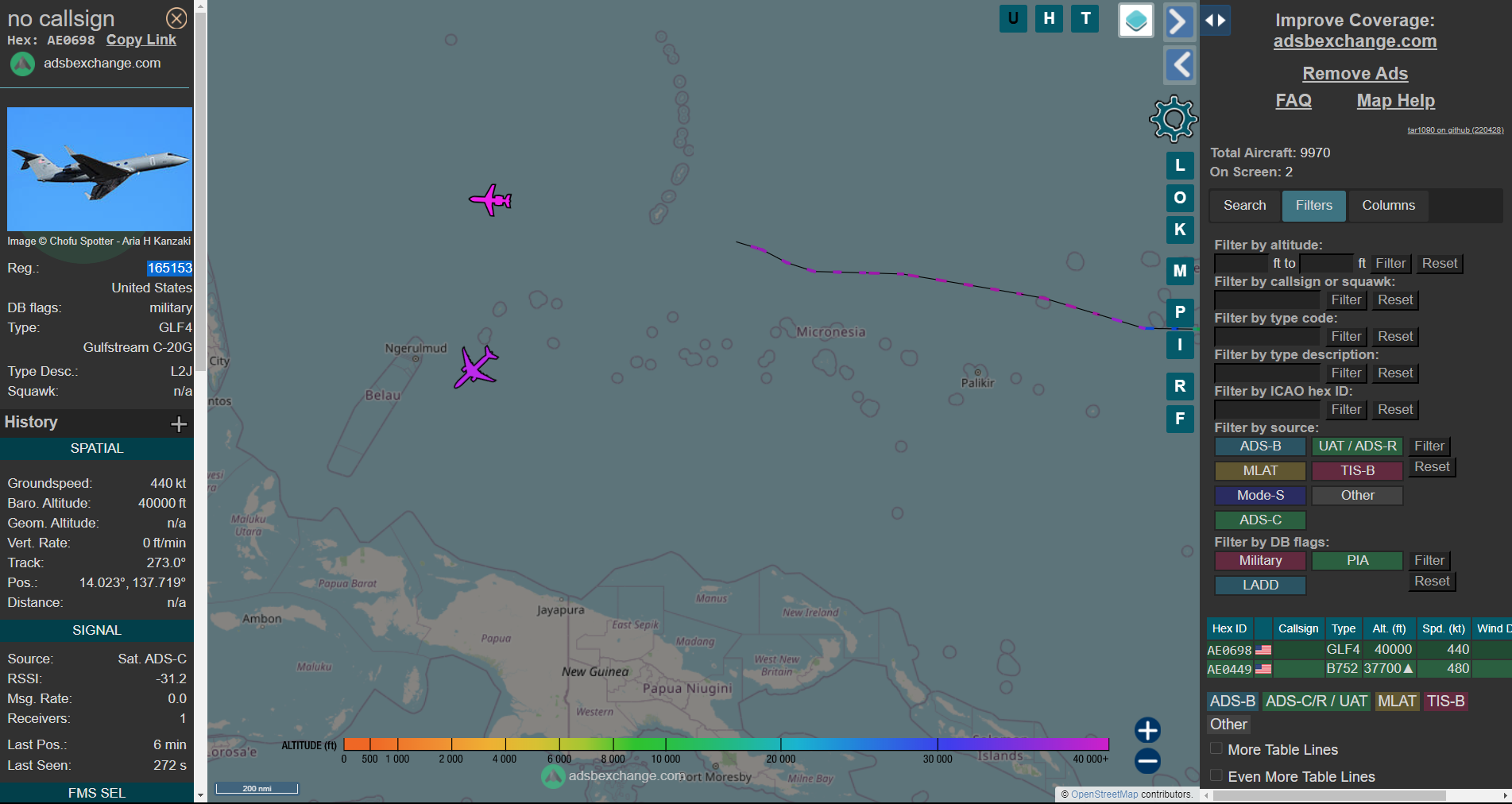Screen dimensions: 1512x804
Task: Click minimum altitude filter field
Action: [1241, 263]
